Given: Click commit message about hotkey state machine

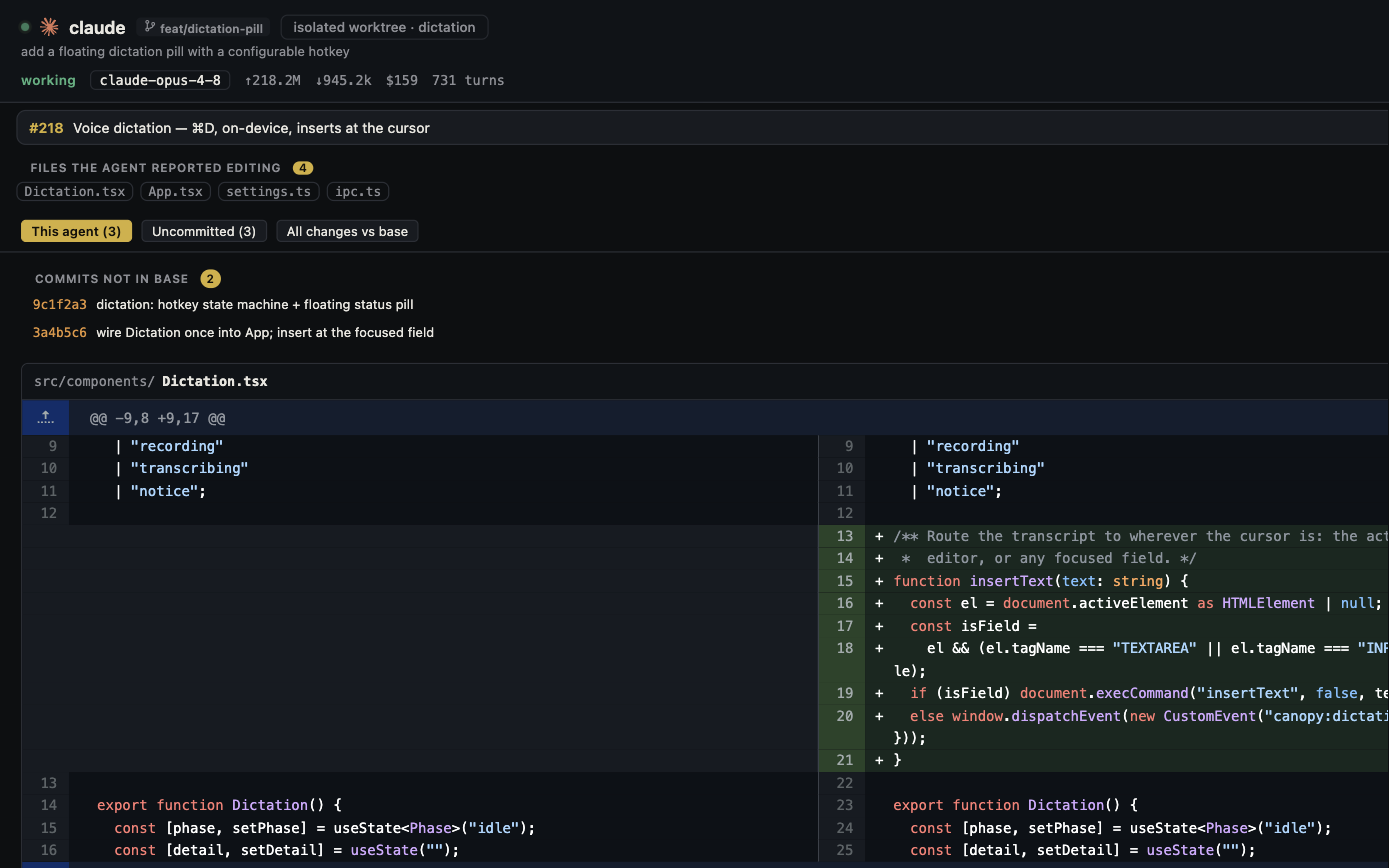Looking at the screenshot, I should (x=255, y=304).
